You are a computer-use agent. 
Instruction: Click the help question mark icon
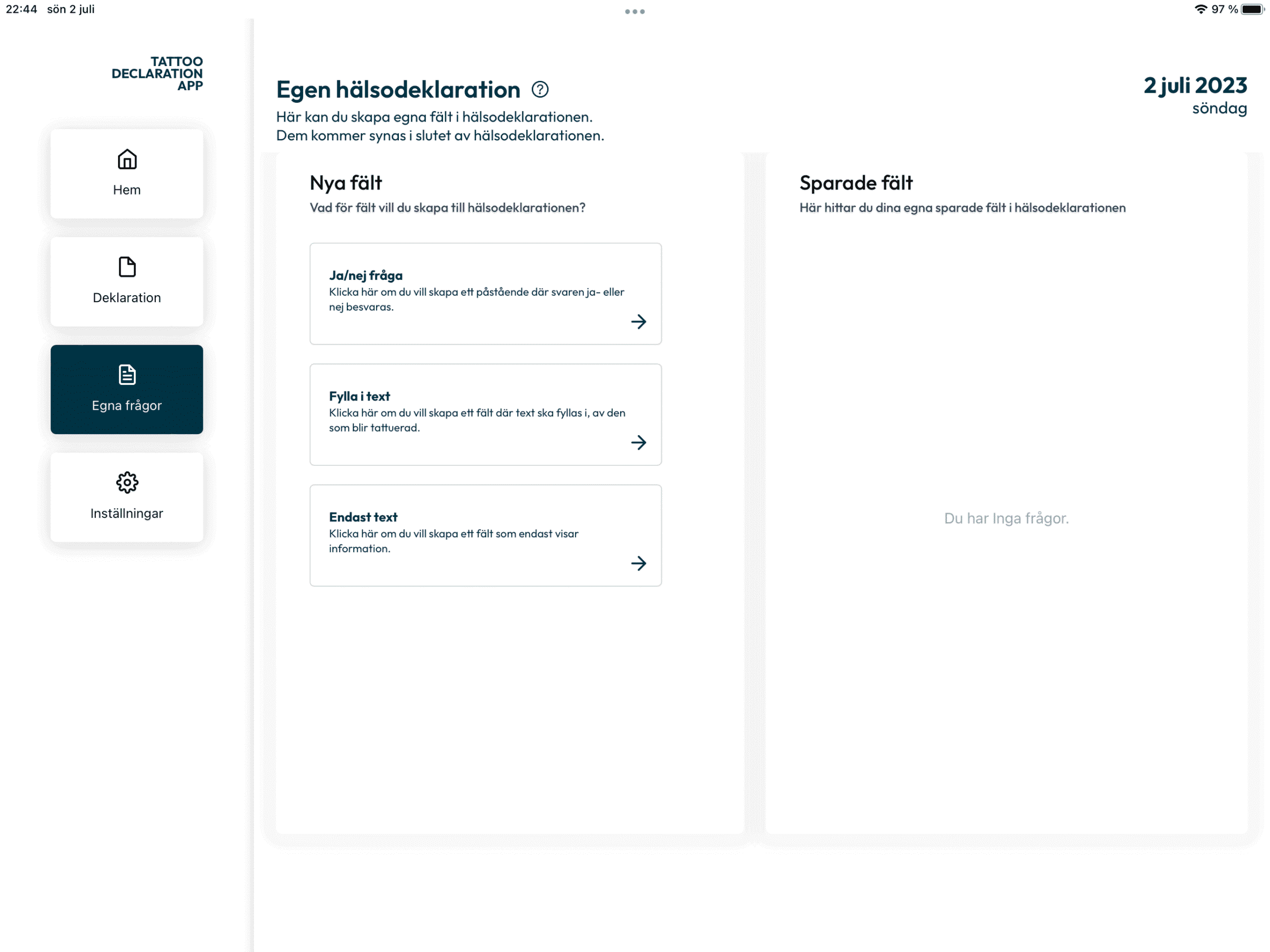click(540, 90)
